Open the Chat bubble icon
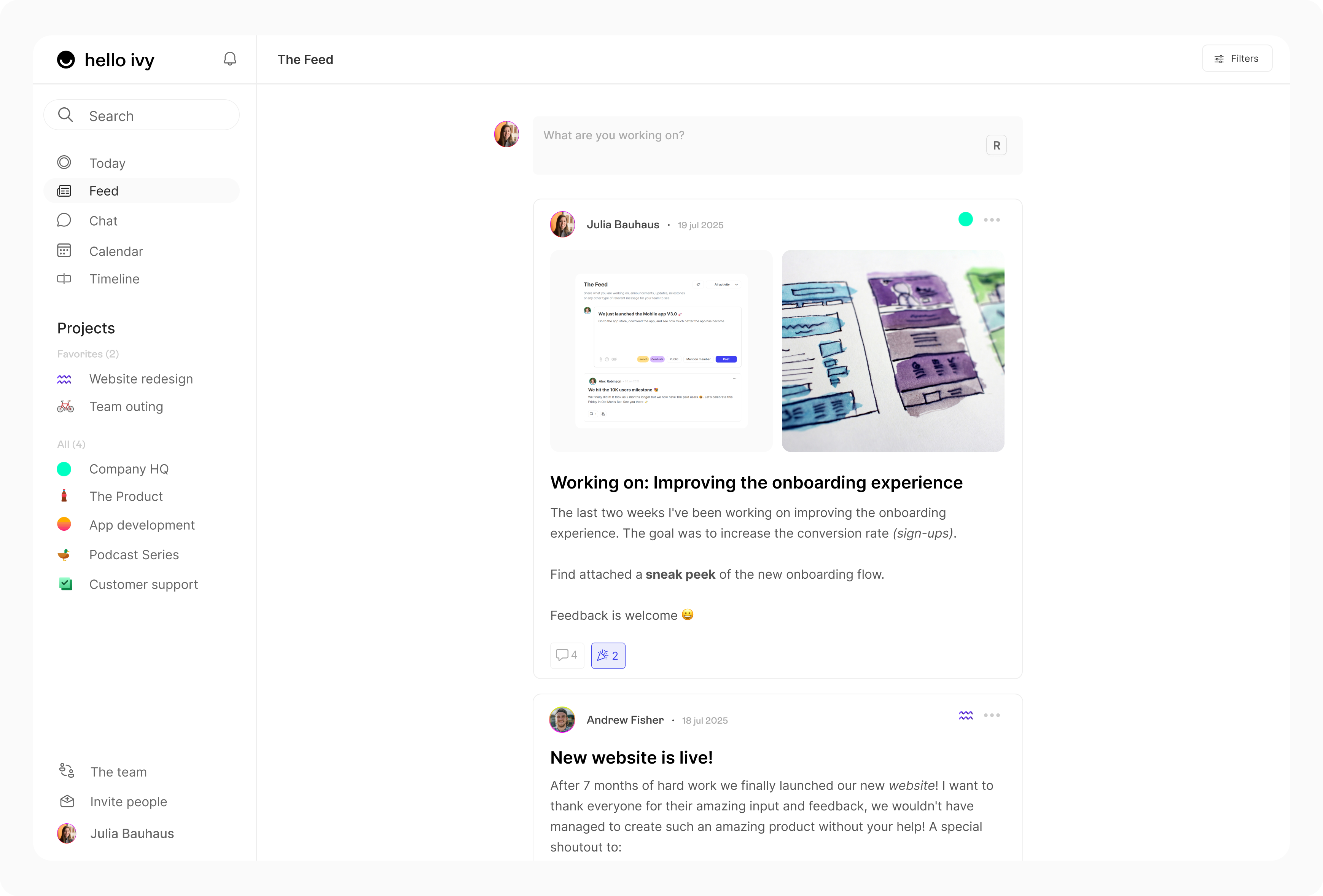Screen dimensions: 1323x896 click(64, 220)
